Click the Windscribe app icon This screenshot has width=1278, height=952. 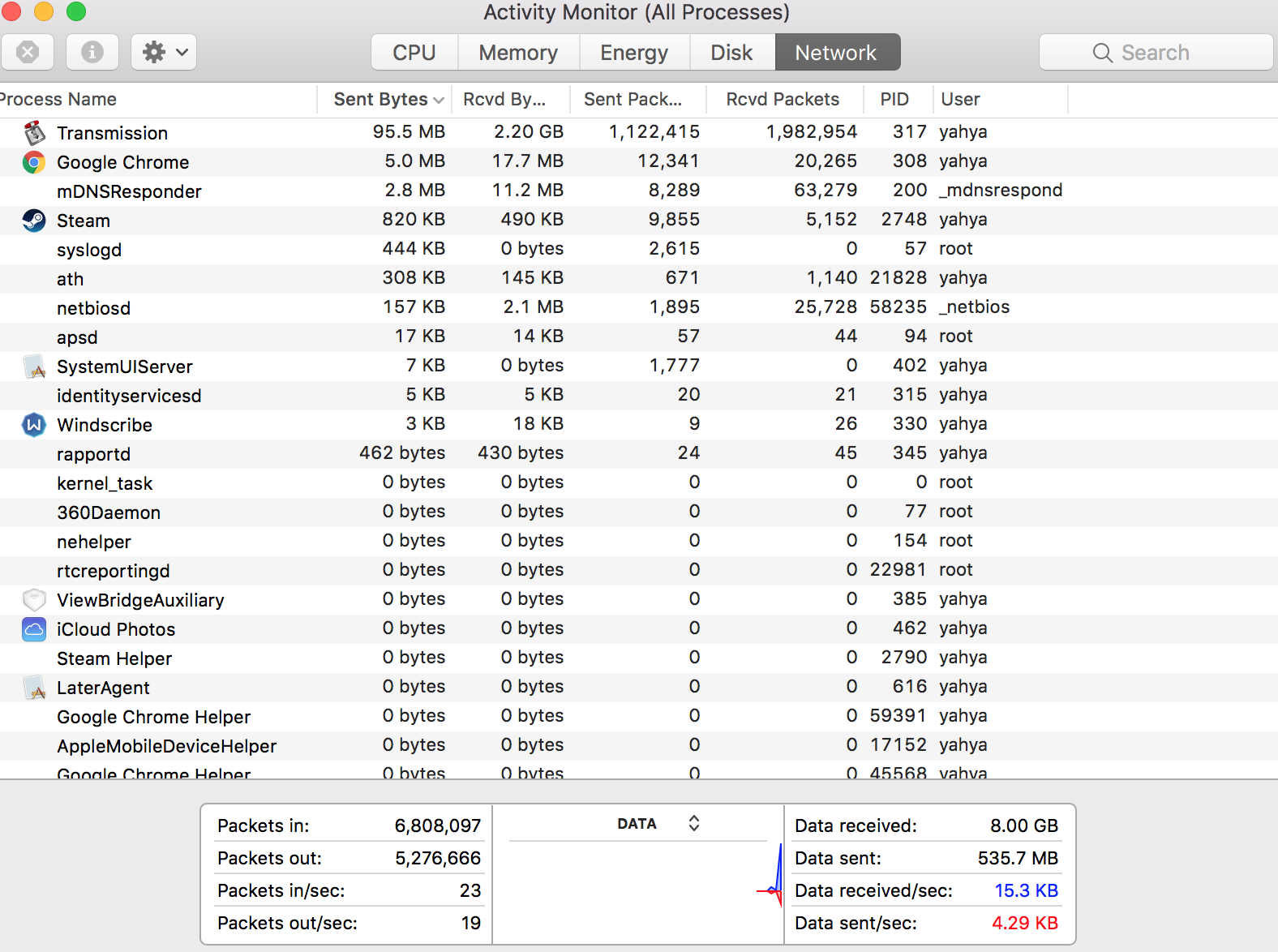coord(34,425)
